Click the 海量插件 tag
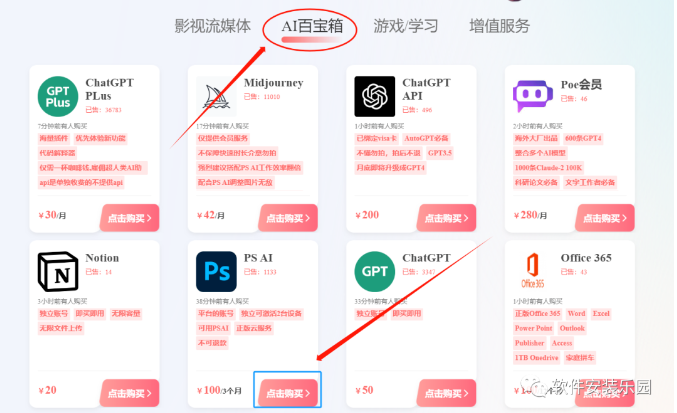Screen dimensions: 677x413 pyautogui.click(x=54, y=138)
